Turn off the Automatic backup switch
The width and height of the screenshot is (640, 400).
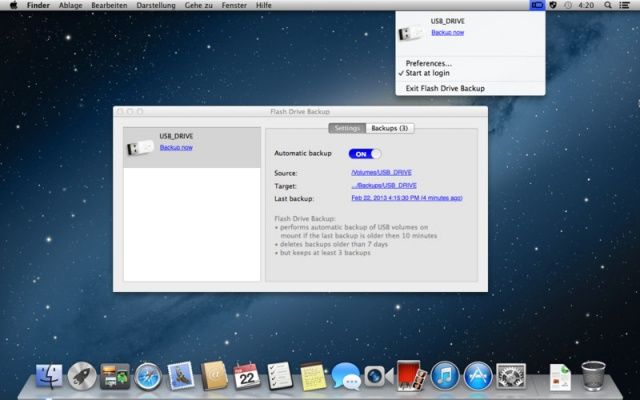tap(365, 154)
